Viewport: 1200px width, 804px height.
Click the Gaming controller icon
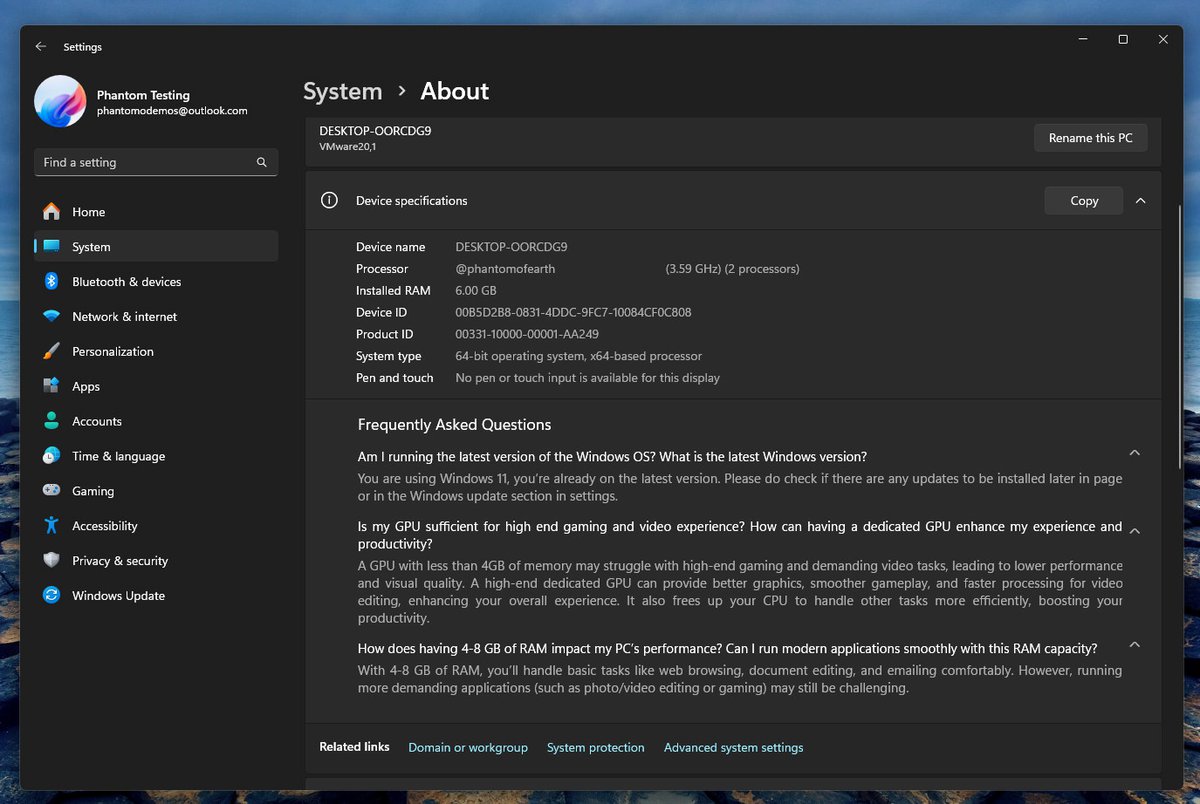(x=51, y=491)
